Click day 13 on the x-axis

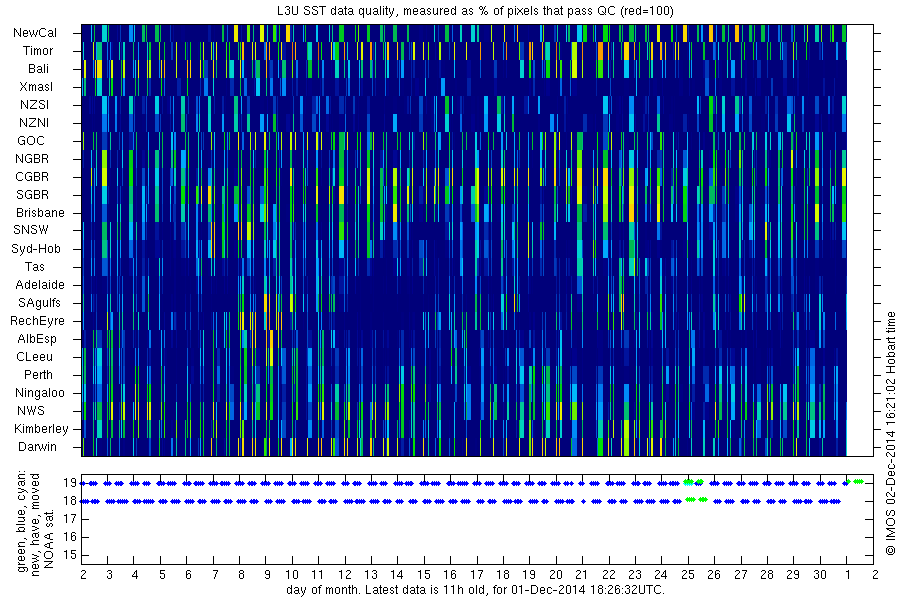[371, 575]
